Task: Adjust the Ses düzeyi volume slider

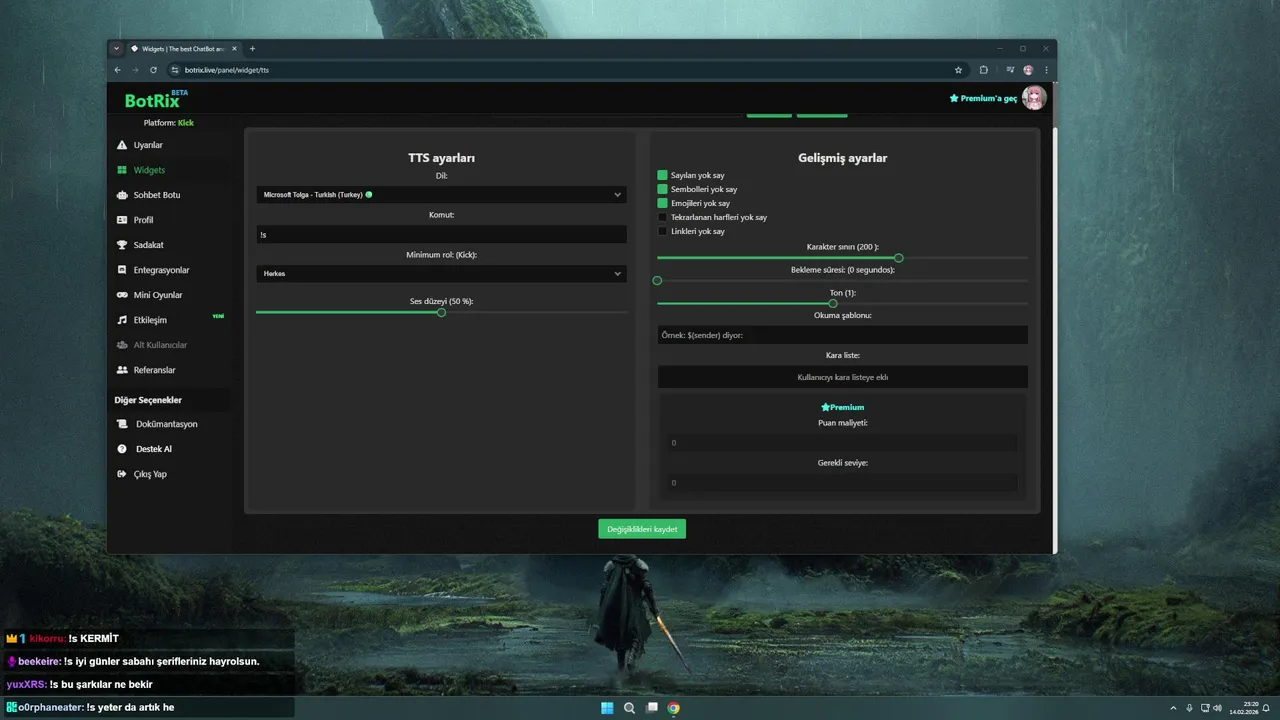Action: (441, 313)
